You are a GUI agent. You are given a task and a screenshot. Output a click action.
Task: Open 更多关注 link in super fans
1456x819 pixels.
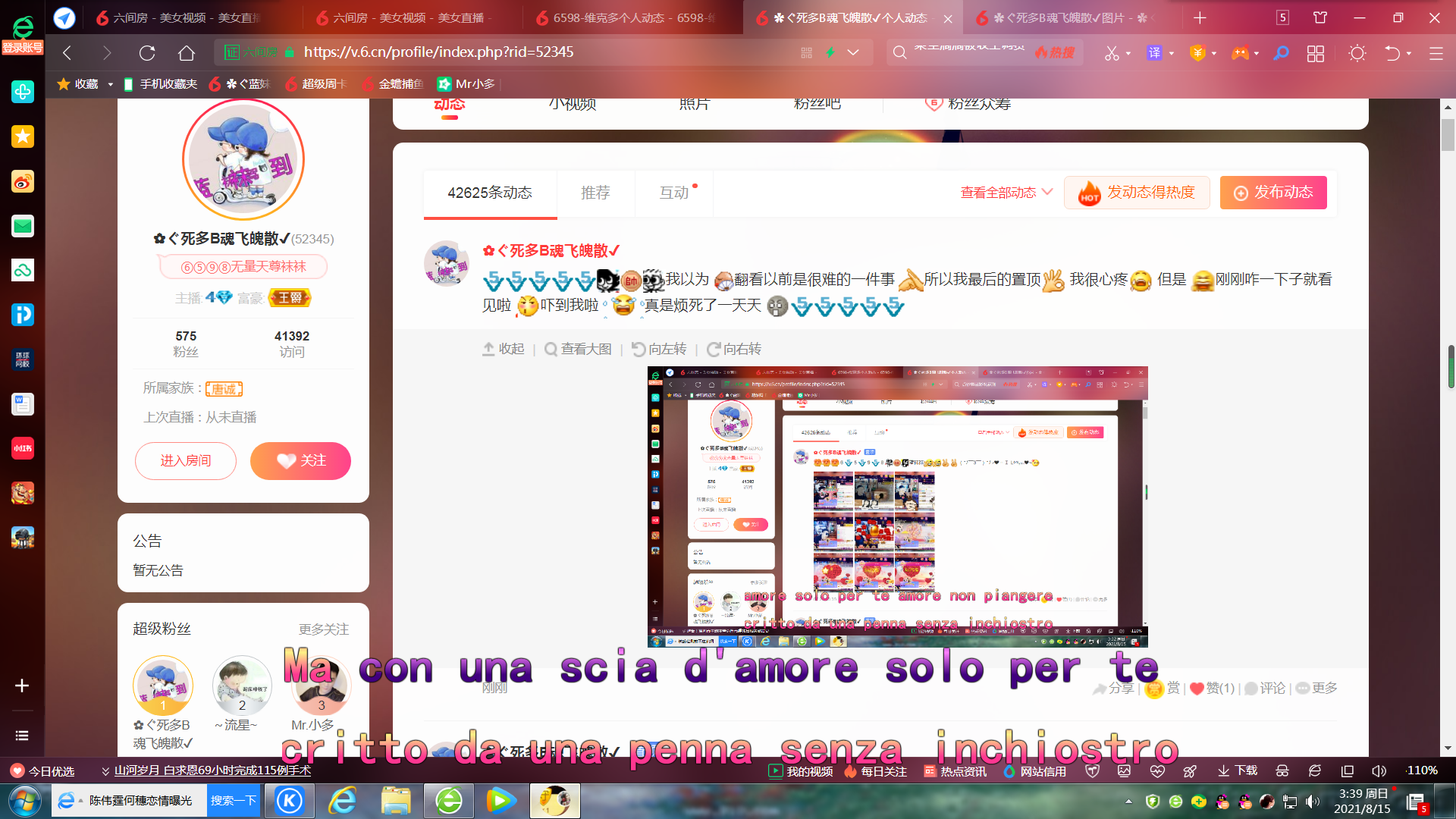(324, 629)
